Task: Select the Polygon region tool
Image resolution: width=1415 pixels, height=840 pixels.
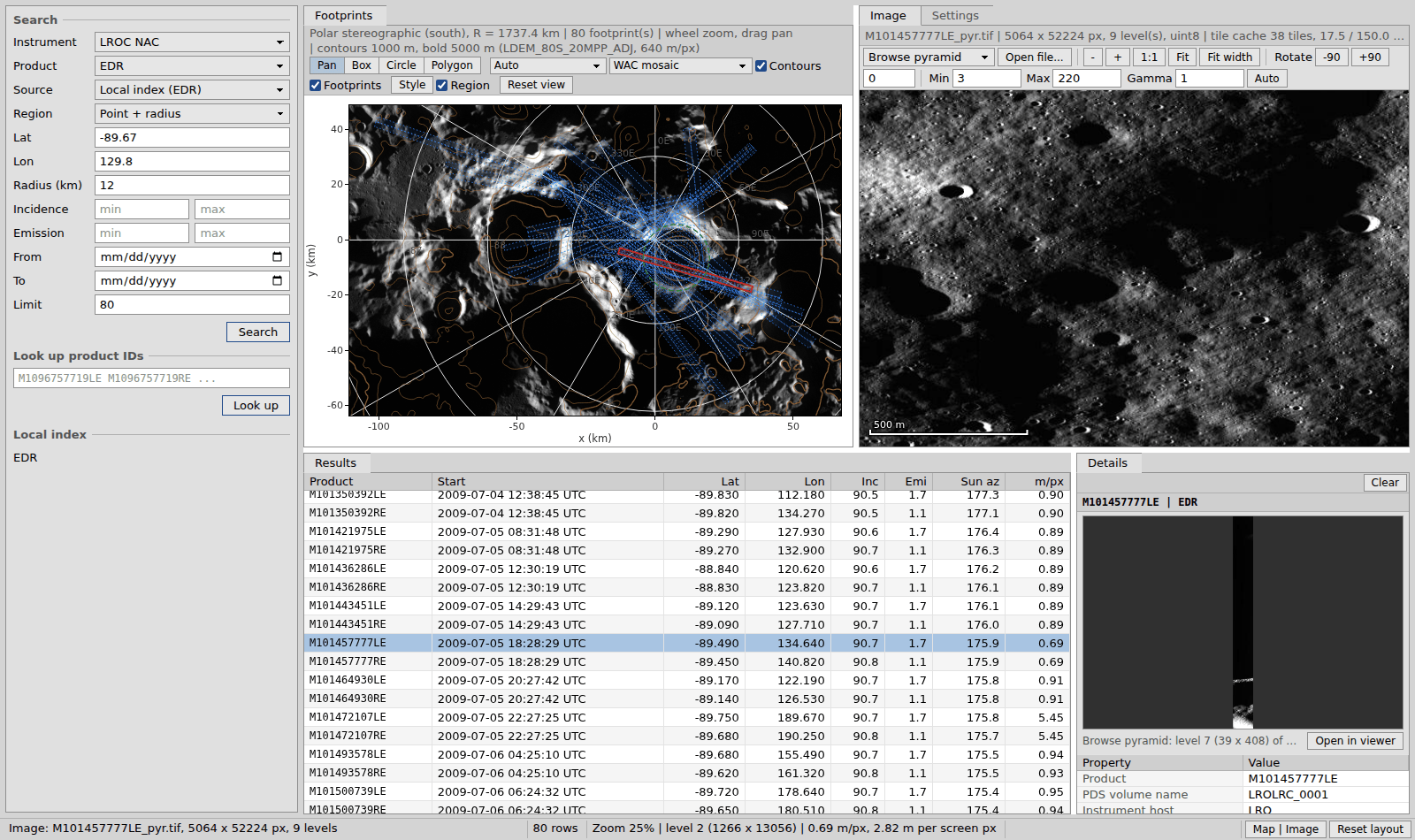Action: 452,65
